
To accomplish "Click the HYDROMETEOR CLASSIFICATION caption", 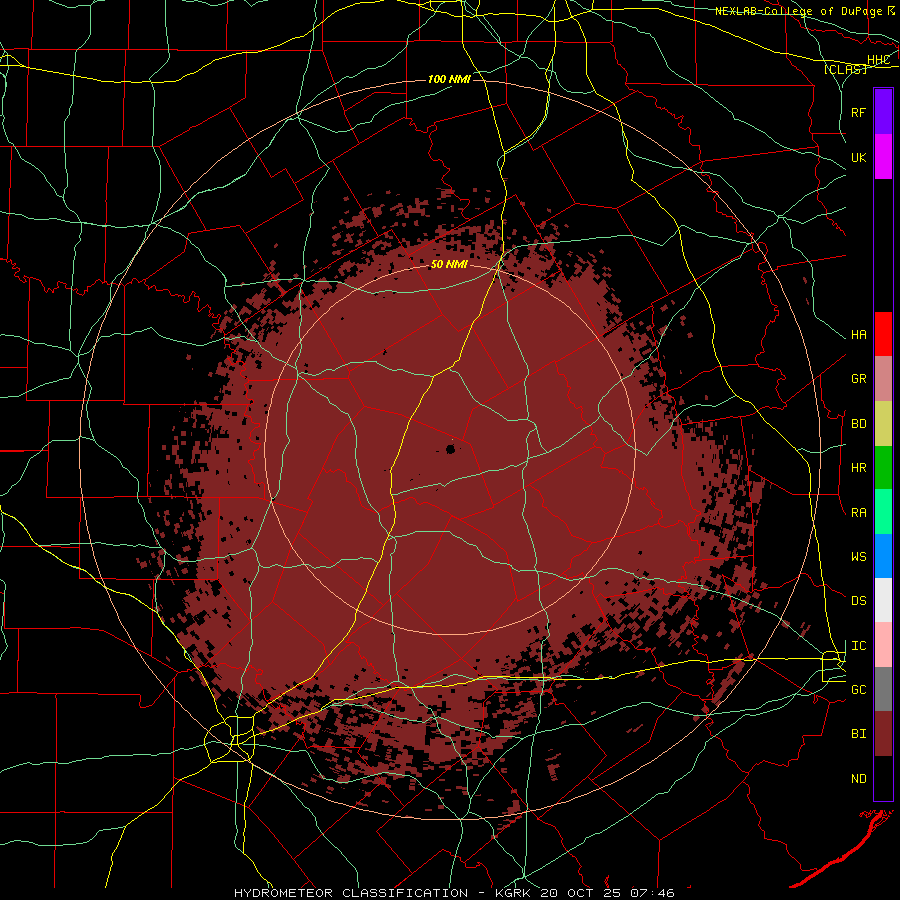I will point(351,893).
